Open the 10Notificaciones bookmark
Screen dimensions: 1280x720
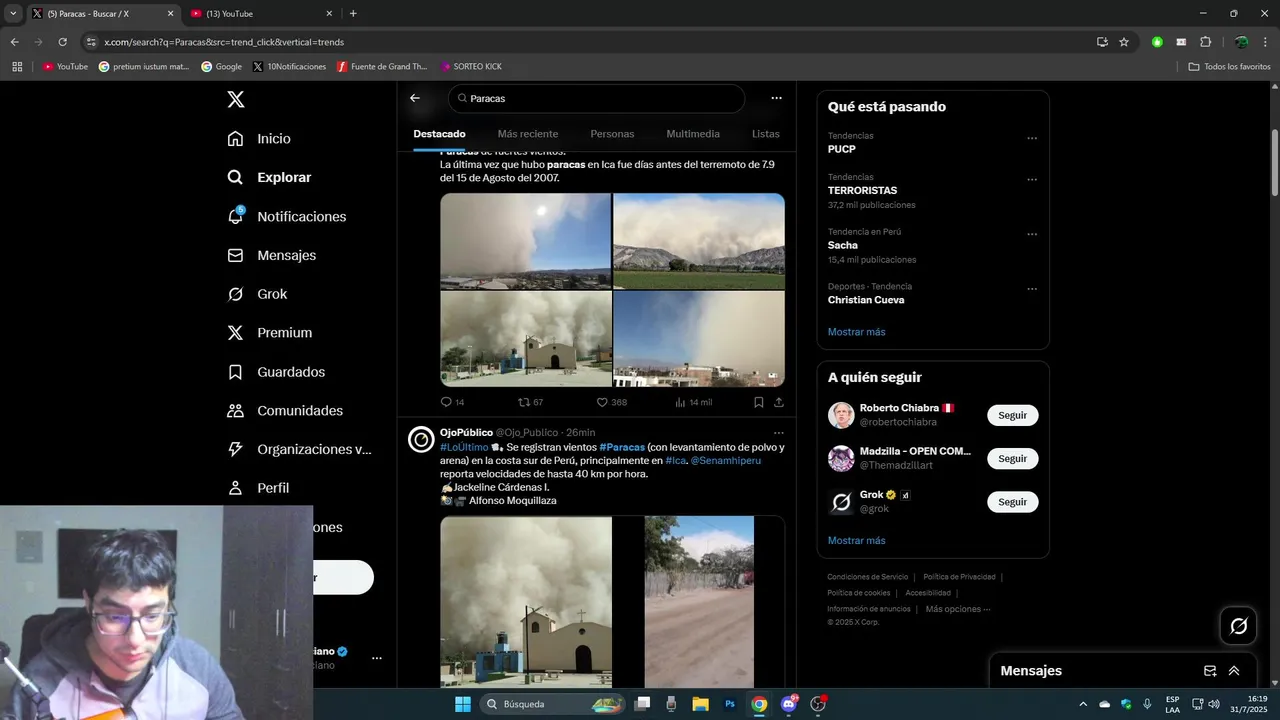point(289,67)
